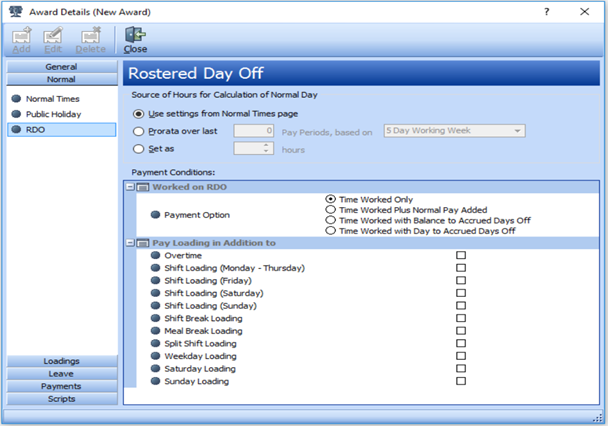Click the Meal Break Loading label
This screenshot has width=608, height=426.
pos(203,331)
